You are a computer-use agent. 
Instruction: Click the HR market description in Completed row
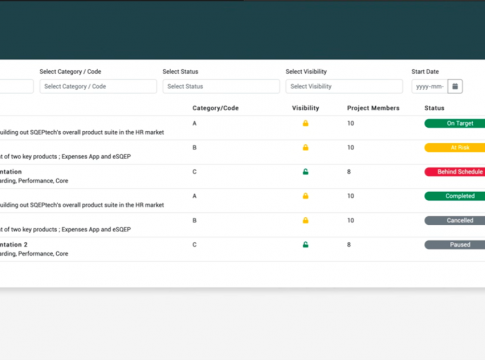(x=82, y=205)
